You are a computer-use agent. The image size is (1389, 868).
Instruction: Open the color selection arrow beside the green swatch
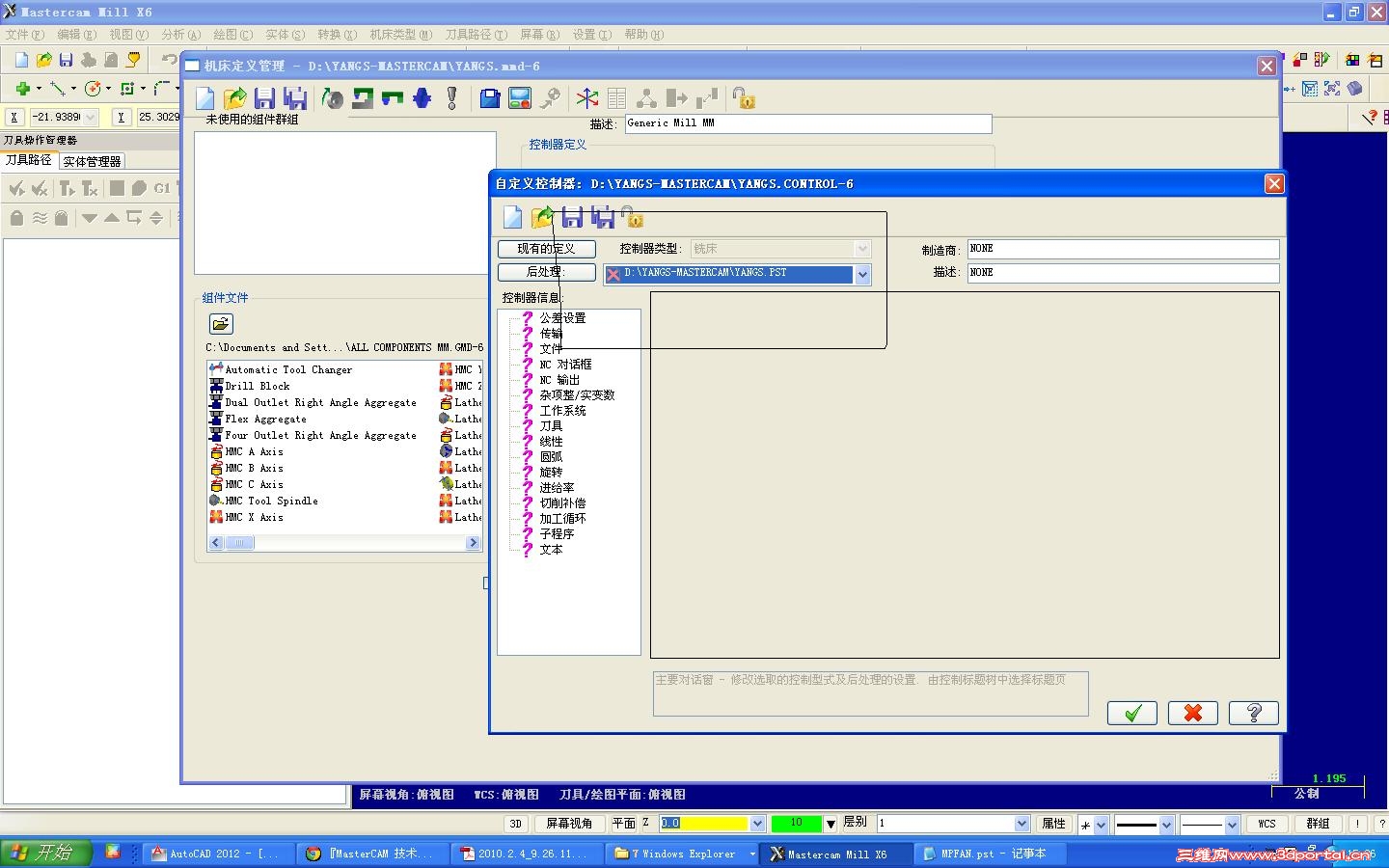coord(831,824)
